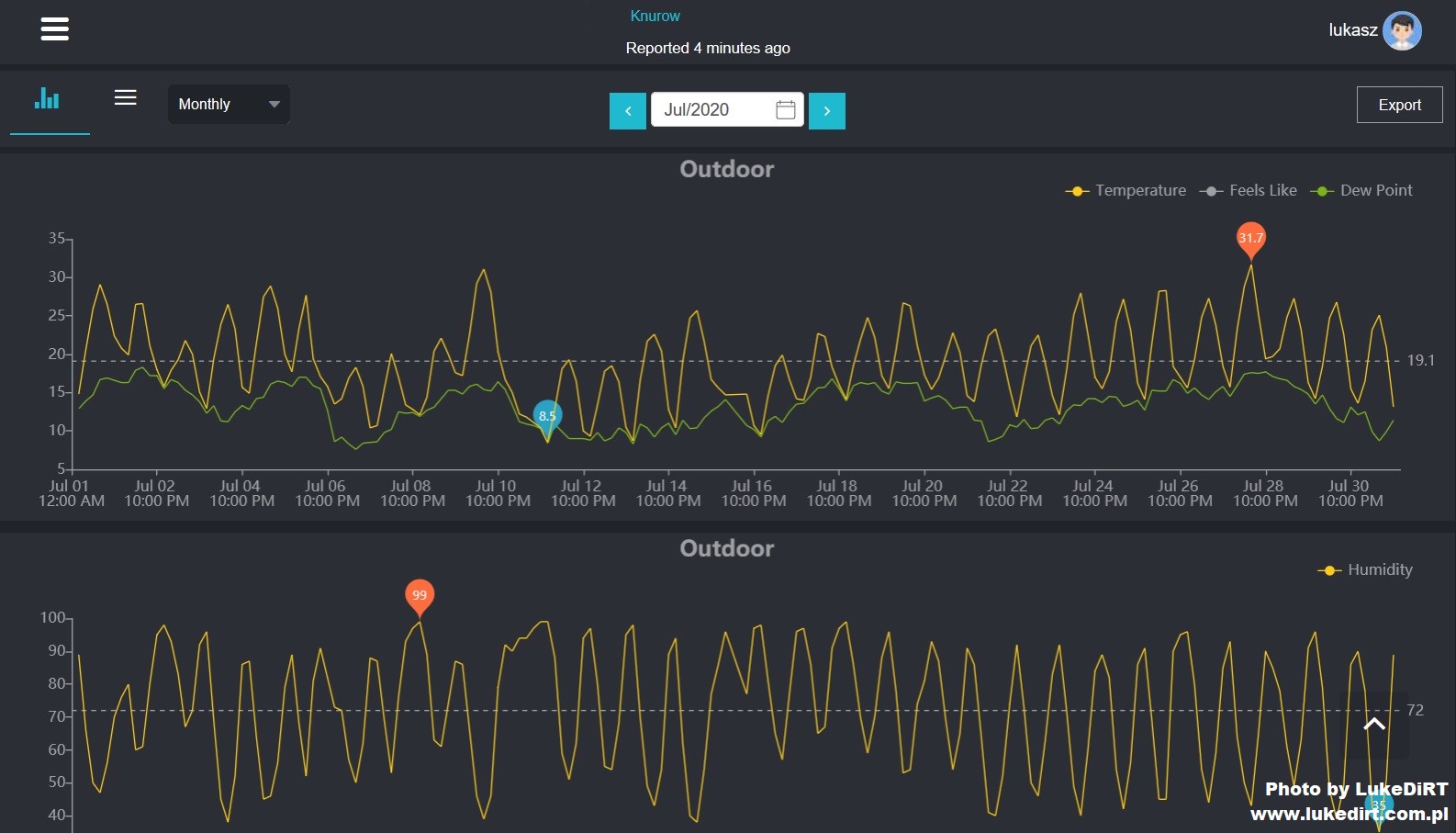Click the scroll-to-top chevron arrow
1456x833 pixels.
click(1374, 725)
